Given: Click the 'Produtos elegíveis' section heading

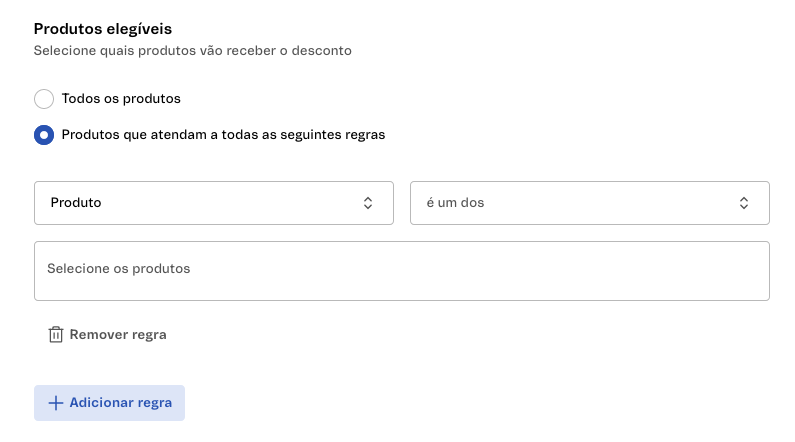Looking at the screenshot, I should point(110,29).
